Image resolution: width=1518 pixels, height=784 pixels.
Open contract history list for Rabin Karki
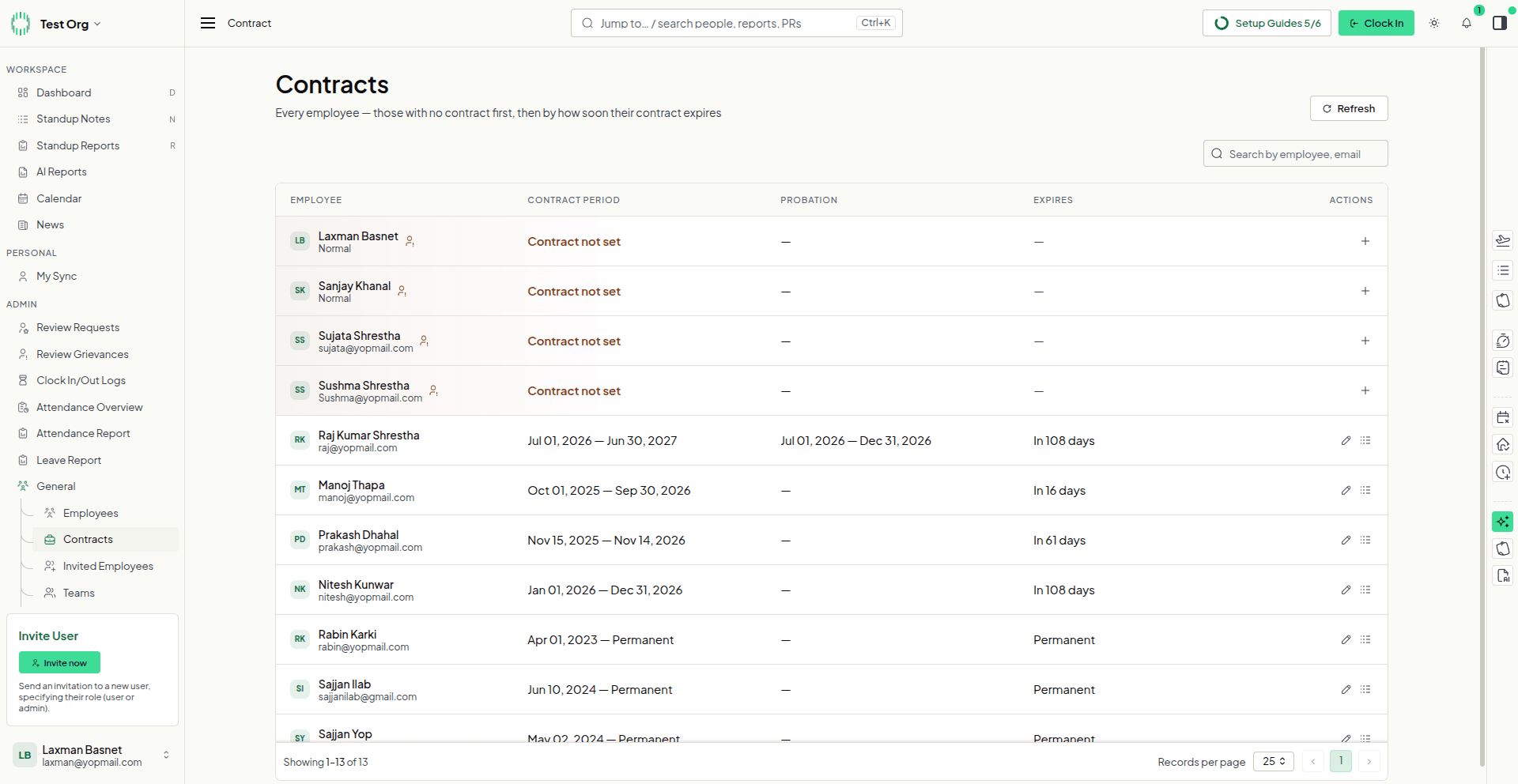tap(1365, 639)
